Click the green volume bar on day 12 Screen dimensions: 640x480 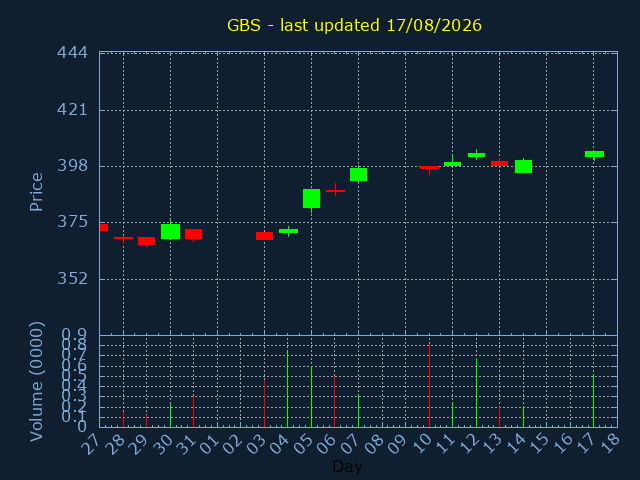coord(476,393)
